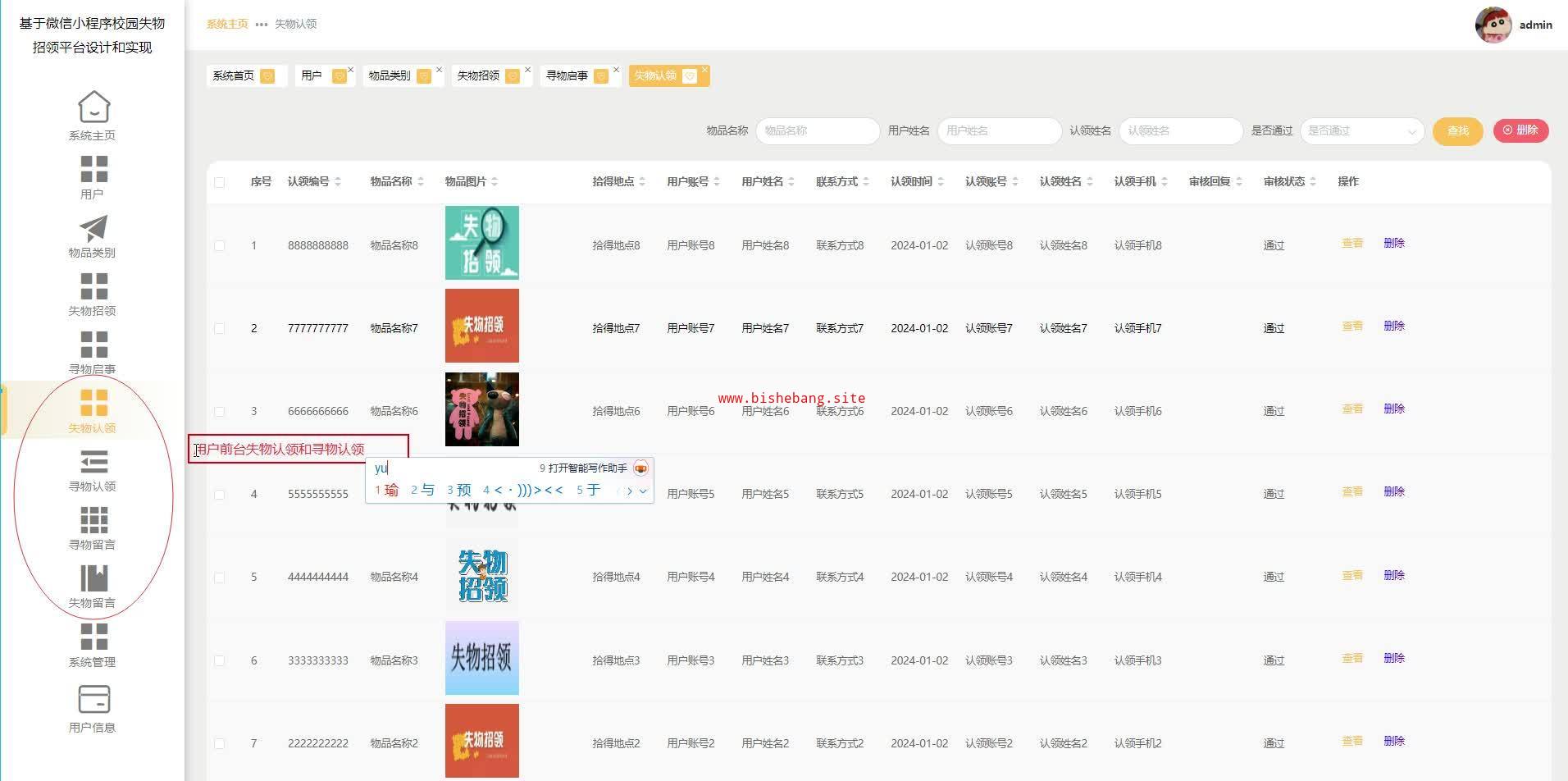The width and height of the screenshot is (1568, 781).
Task: Click the yellow 查找 search button
Action: click(1457, 131)
